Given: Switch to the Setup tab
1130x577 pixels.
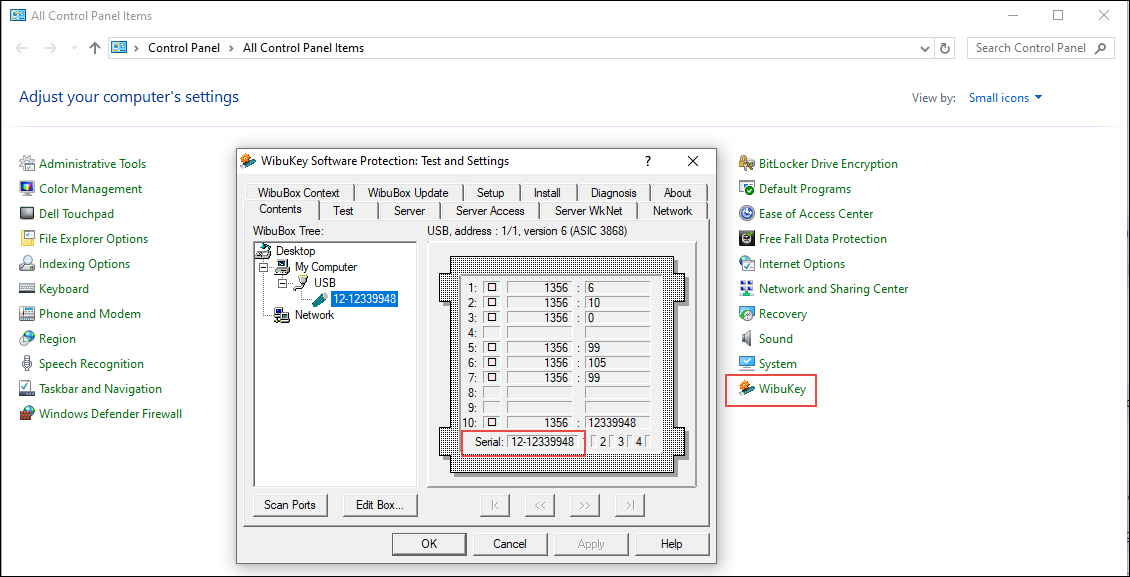Looking at the screenshot, I should point(490,193).
